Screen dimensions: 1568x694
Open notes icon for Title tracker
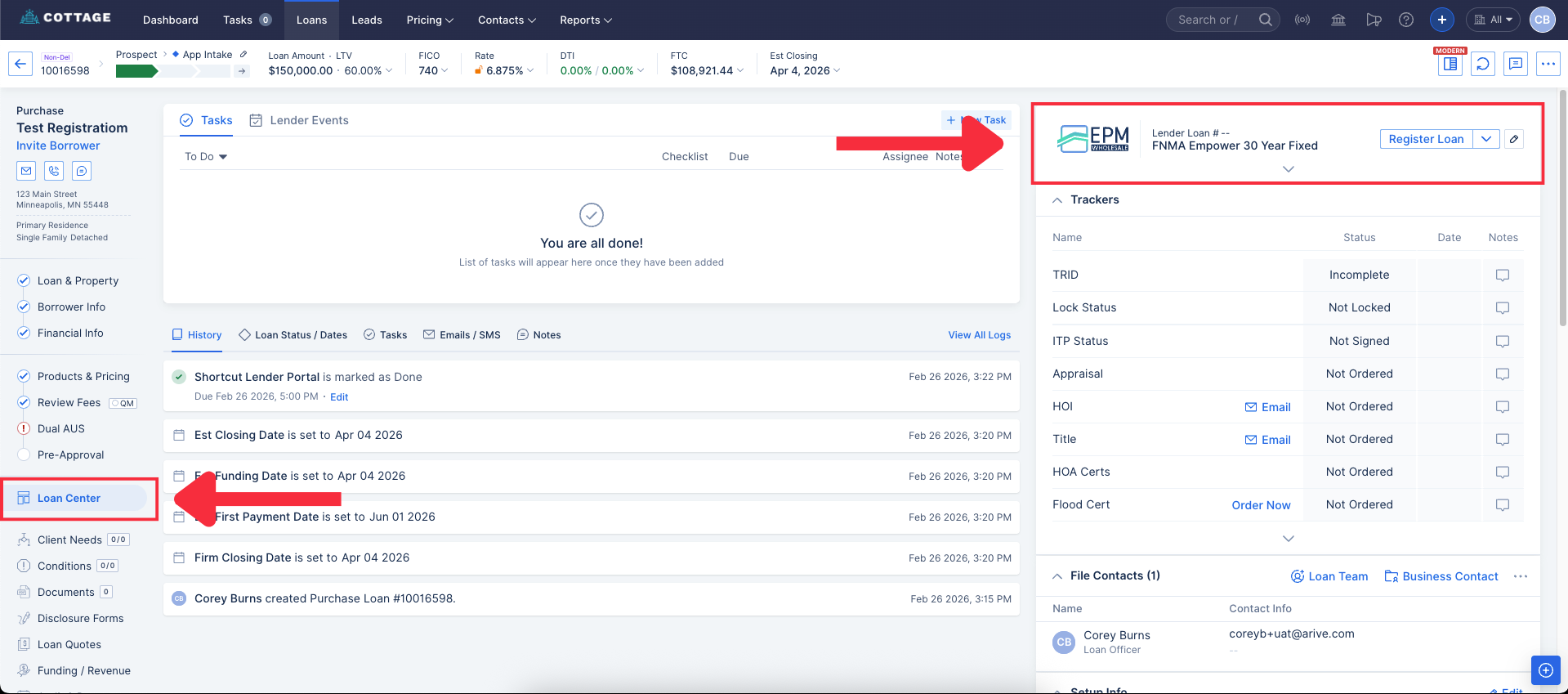(1502, 439)
